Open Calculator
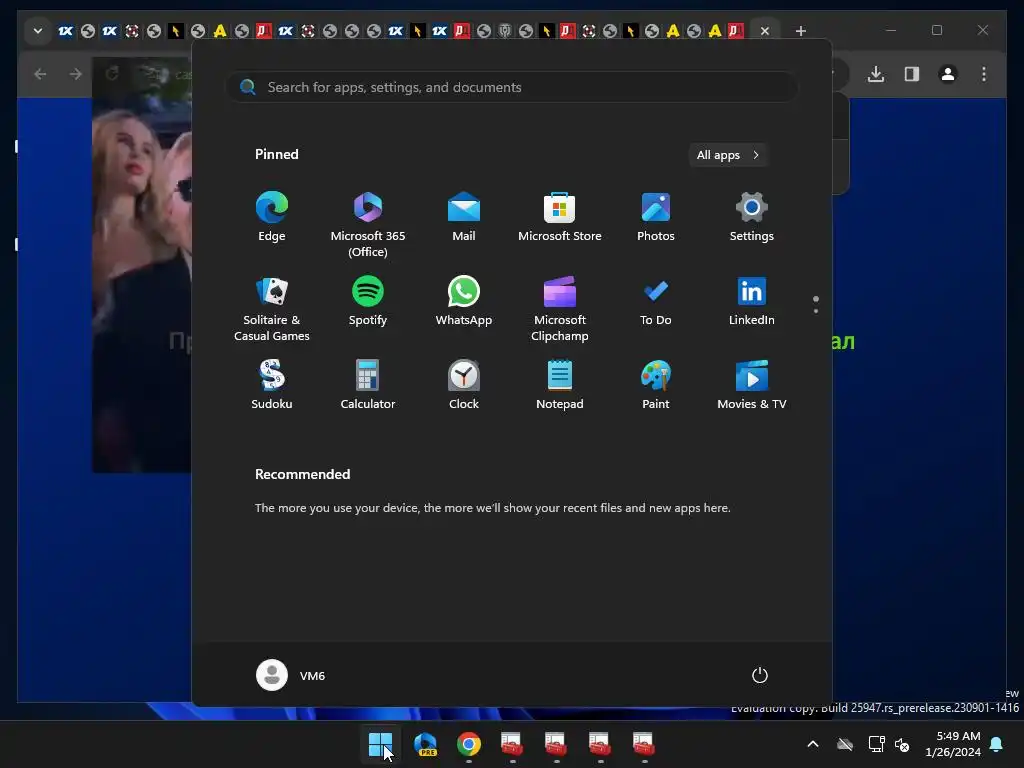This screenshot has width=1024, height=768. 368,385
